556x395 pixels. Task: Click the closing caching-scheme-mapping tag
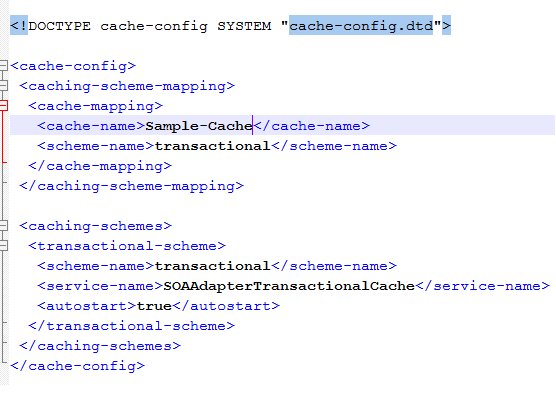pos(132,186)
